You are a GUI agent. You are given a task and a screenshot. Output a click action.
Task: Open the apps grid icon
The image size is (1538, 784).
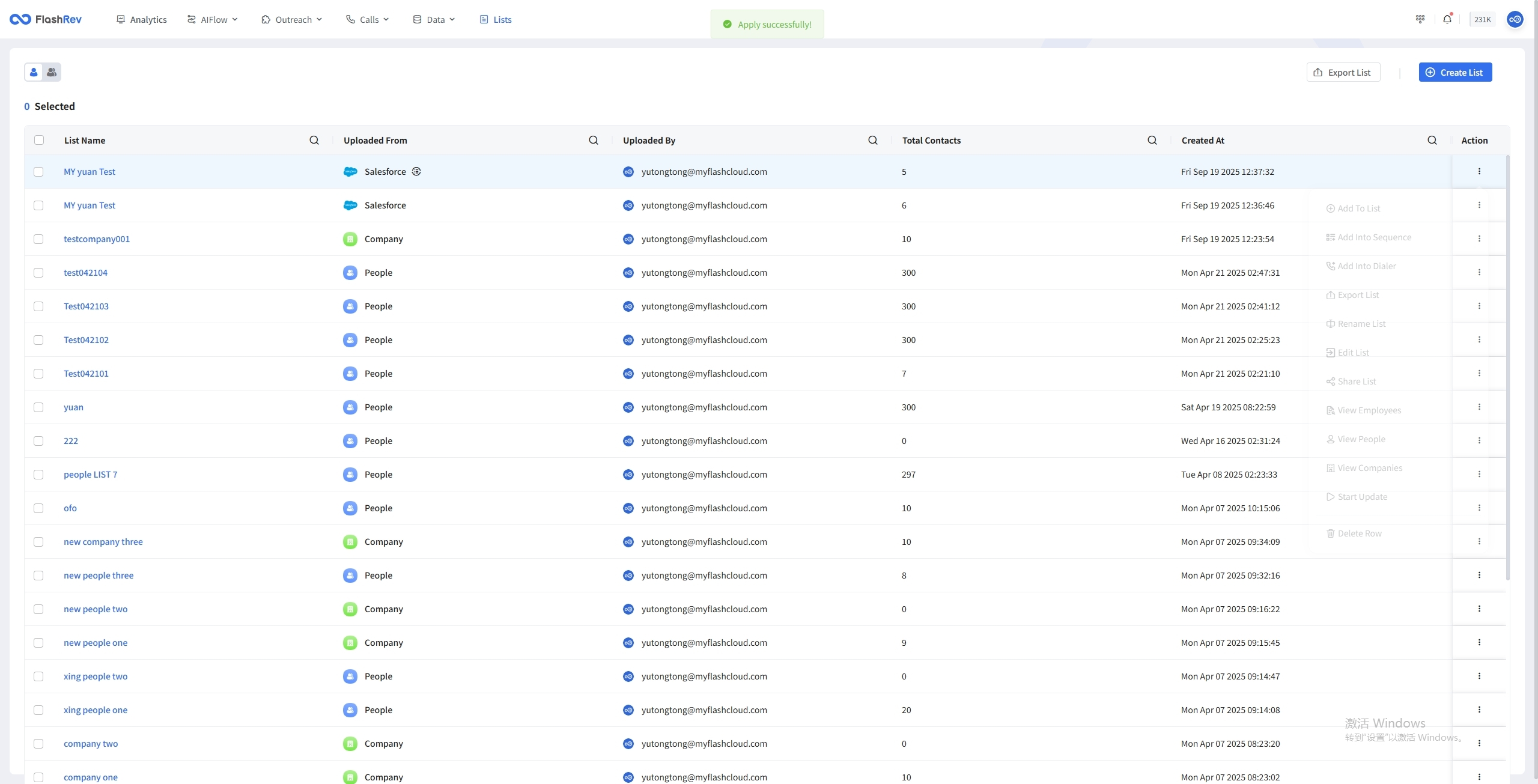pos(1420,19)
